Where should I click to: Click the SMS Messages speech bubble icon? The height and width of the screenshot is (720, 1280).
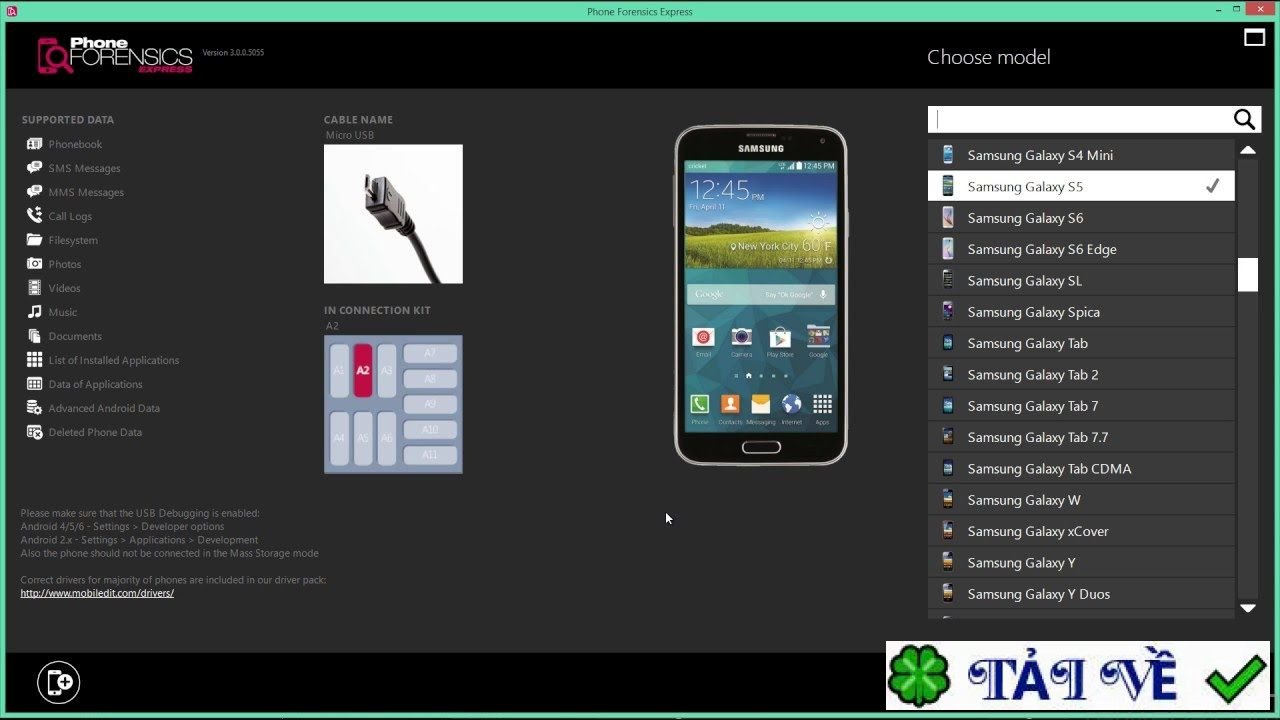[x=34, y=168]
